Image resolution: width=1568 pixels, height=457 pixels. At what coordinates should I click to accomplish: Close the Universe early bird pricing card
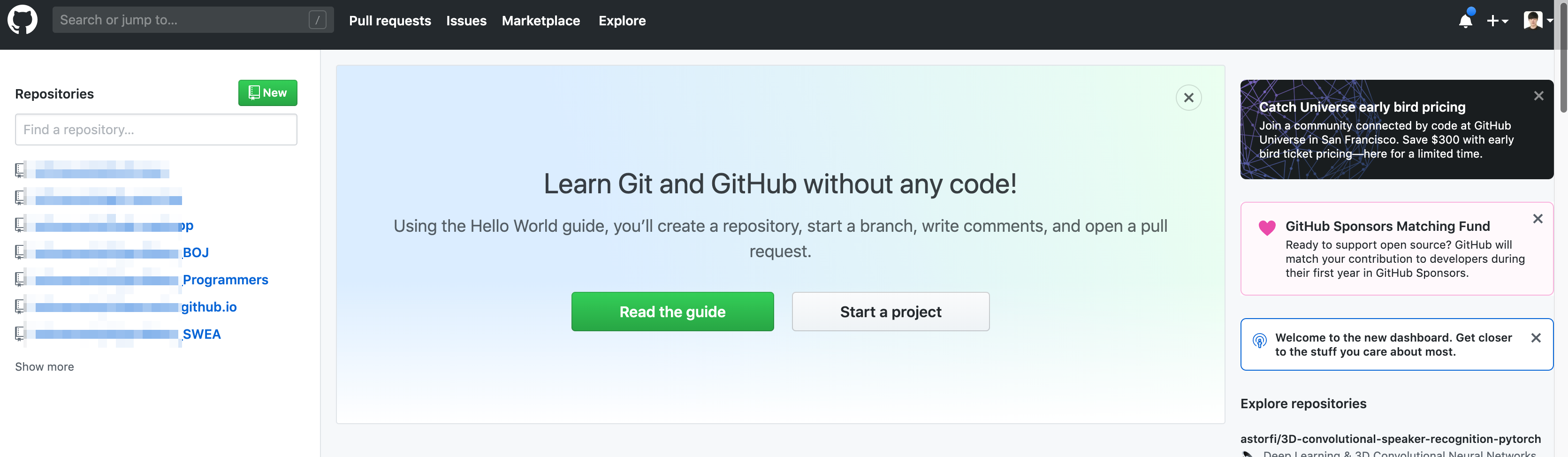(x=1538, y=96)
